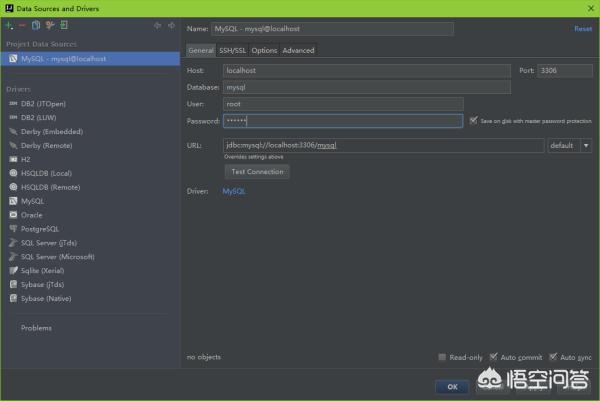Select the Oracle driver
The width and height of the screenshot is (600, 401).
tap(31, 215)
